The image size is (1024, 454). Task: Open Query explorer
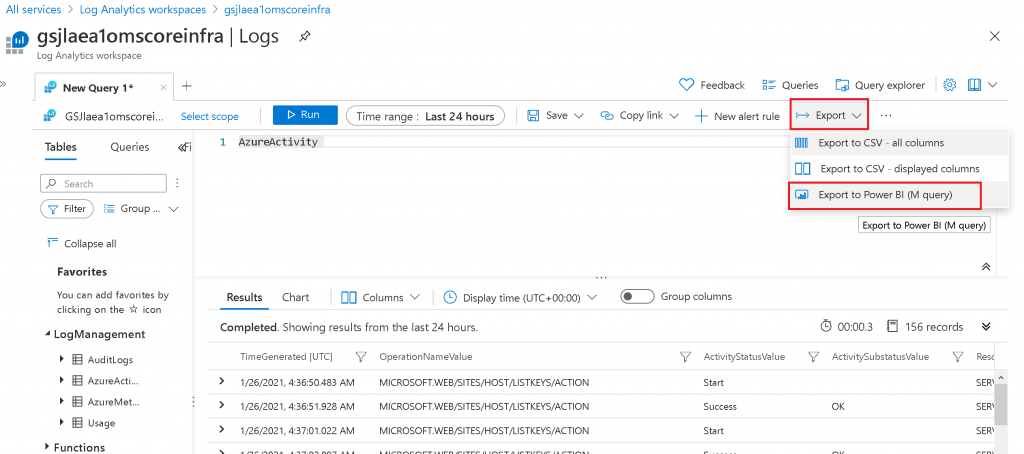pos(880,85)
